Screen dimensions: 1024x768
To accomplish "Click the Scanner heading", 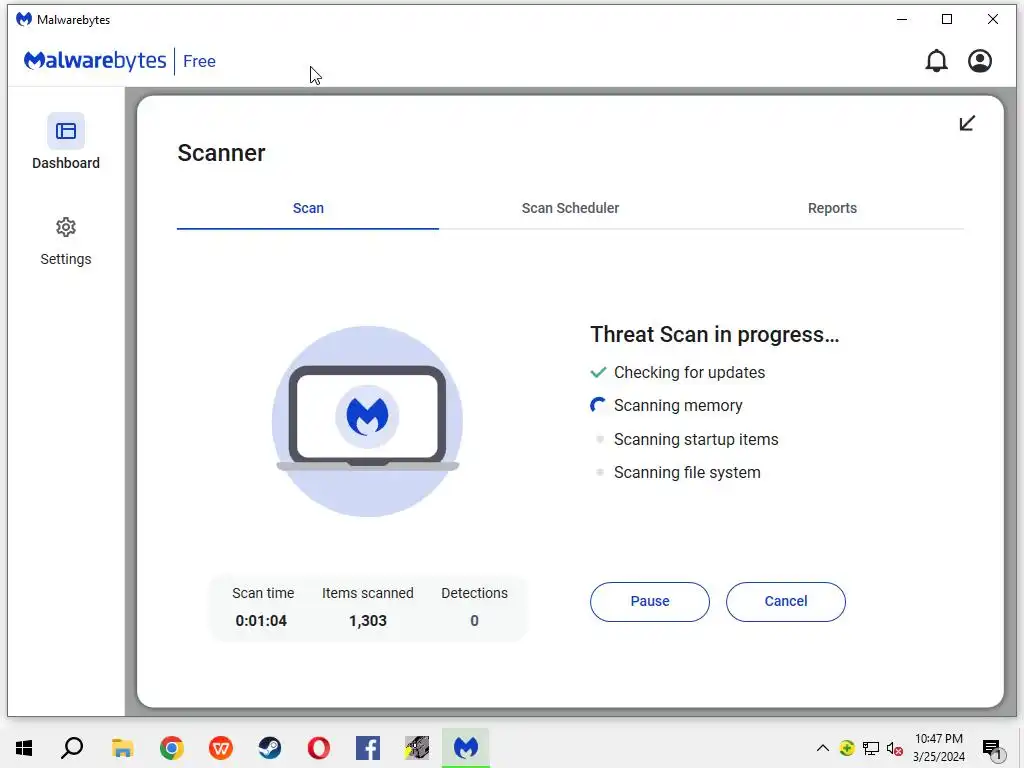I will pyautogui.click(x=221, y=153).
